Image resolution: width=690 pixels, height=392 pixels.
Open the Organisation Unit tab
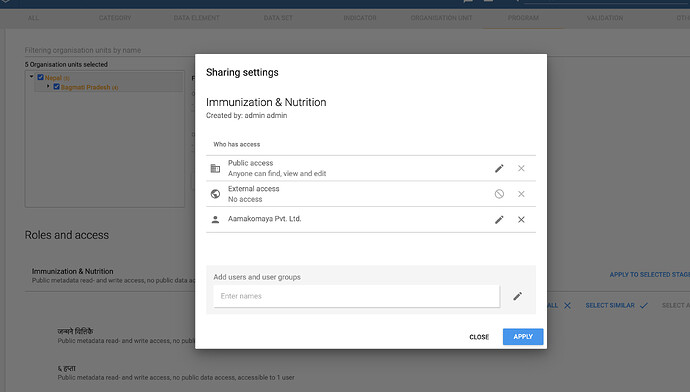coord(441,18)
